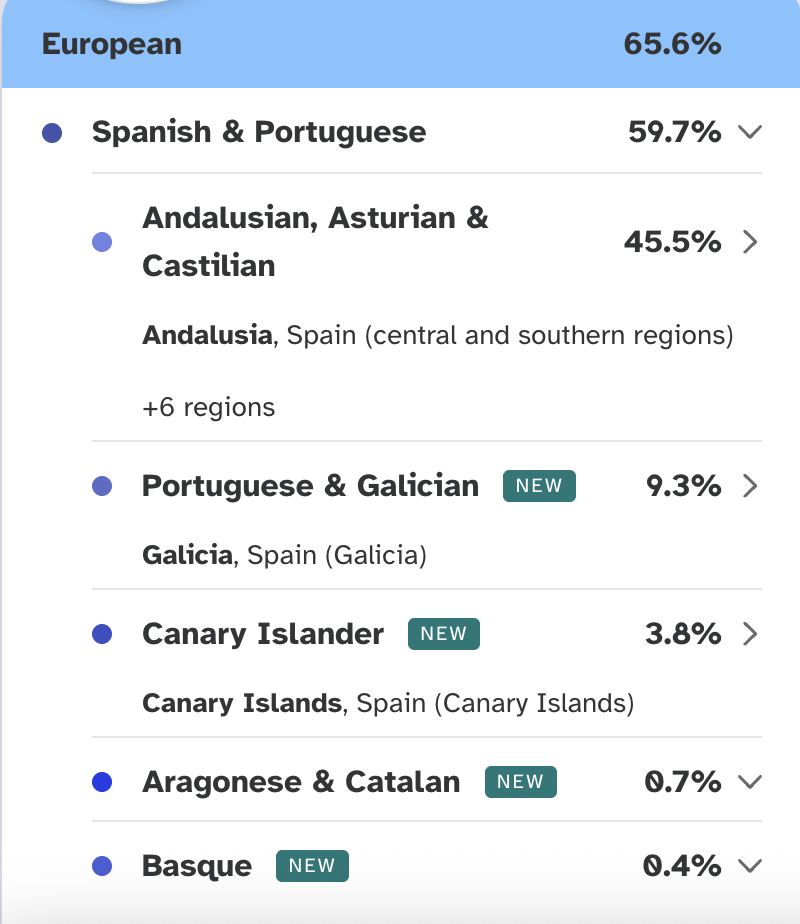Click the Aragonese & Catalan color dot
Screen dimensions: 800x924
[x=102, y=782]
